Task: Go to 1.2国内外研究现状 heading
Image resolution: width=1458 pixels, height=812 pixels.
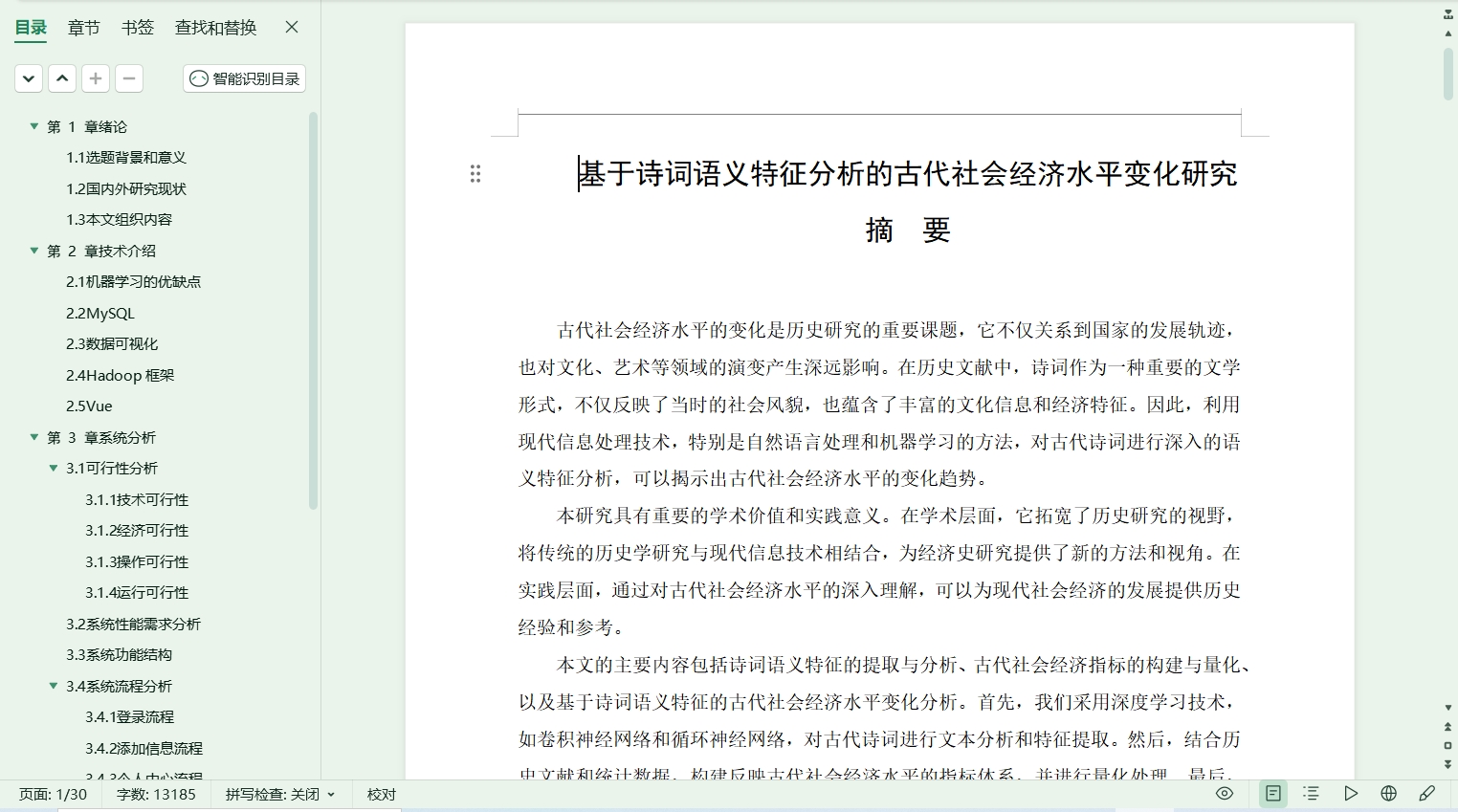Action: click(126, 188)
